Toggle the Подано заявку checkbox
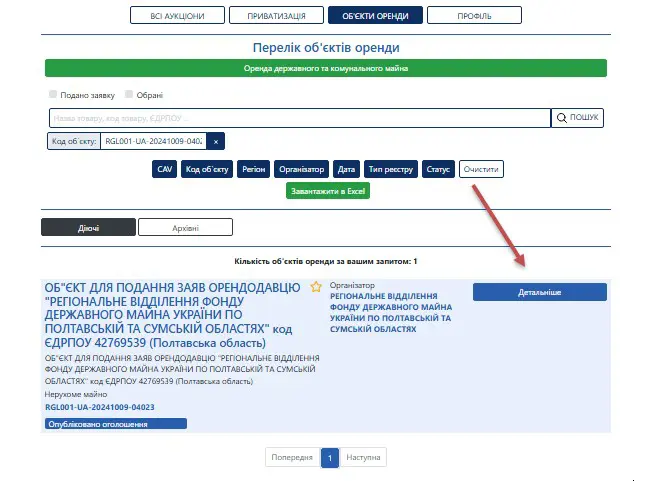Image resolution: width=667 pixels, height=481 pixels. [x=53, y=95]
